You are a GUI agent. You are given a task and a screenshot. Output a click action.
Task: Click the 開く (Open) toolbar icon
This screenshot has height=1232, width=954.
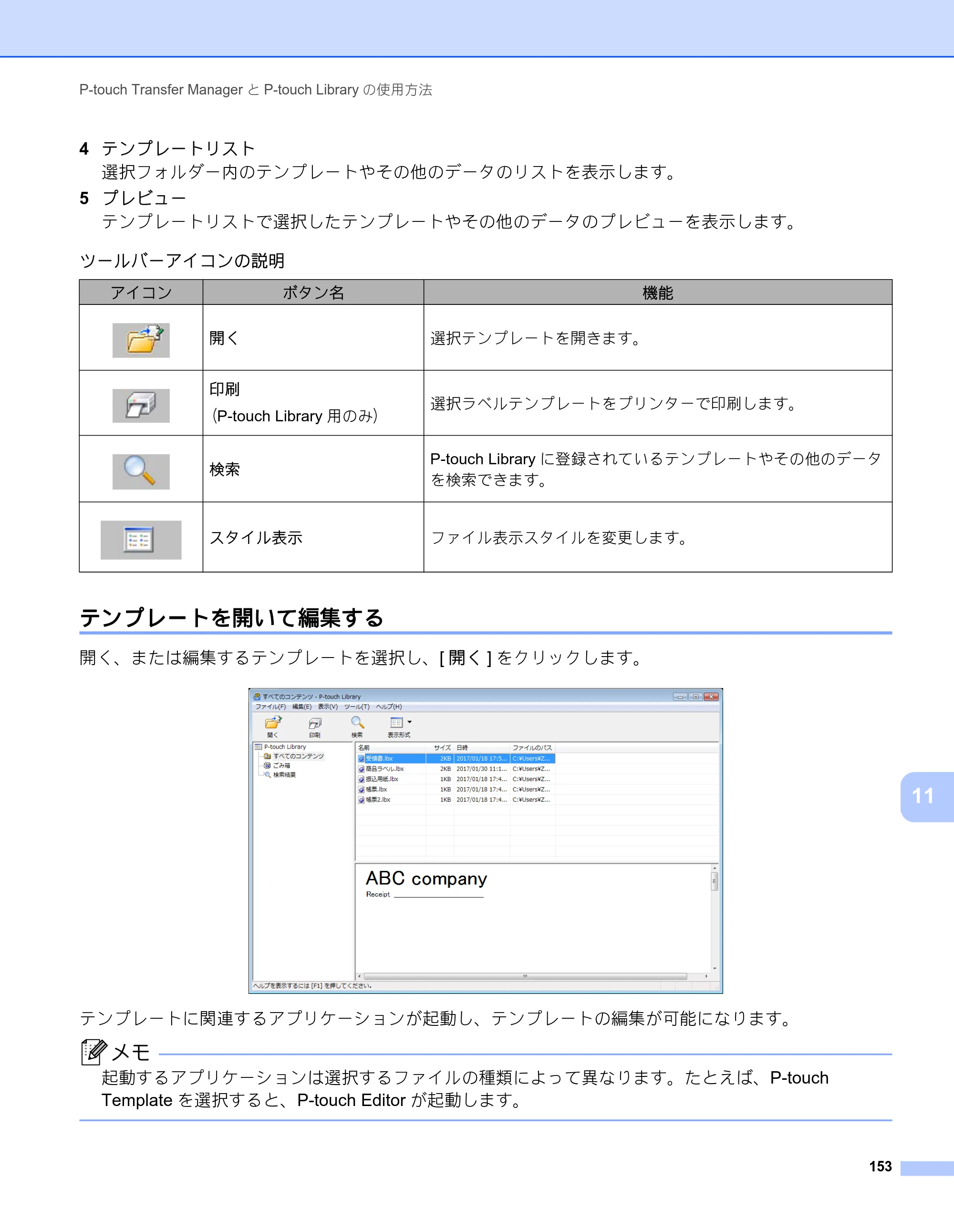(273, 722)
